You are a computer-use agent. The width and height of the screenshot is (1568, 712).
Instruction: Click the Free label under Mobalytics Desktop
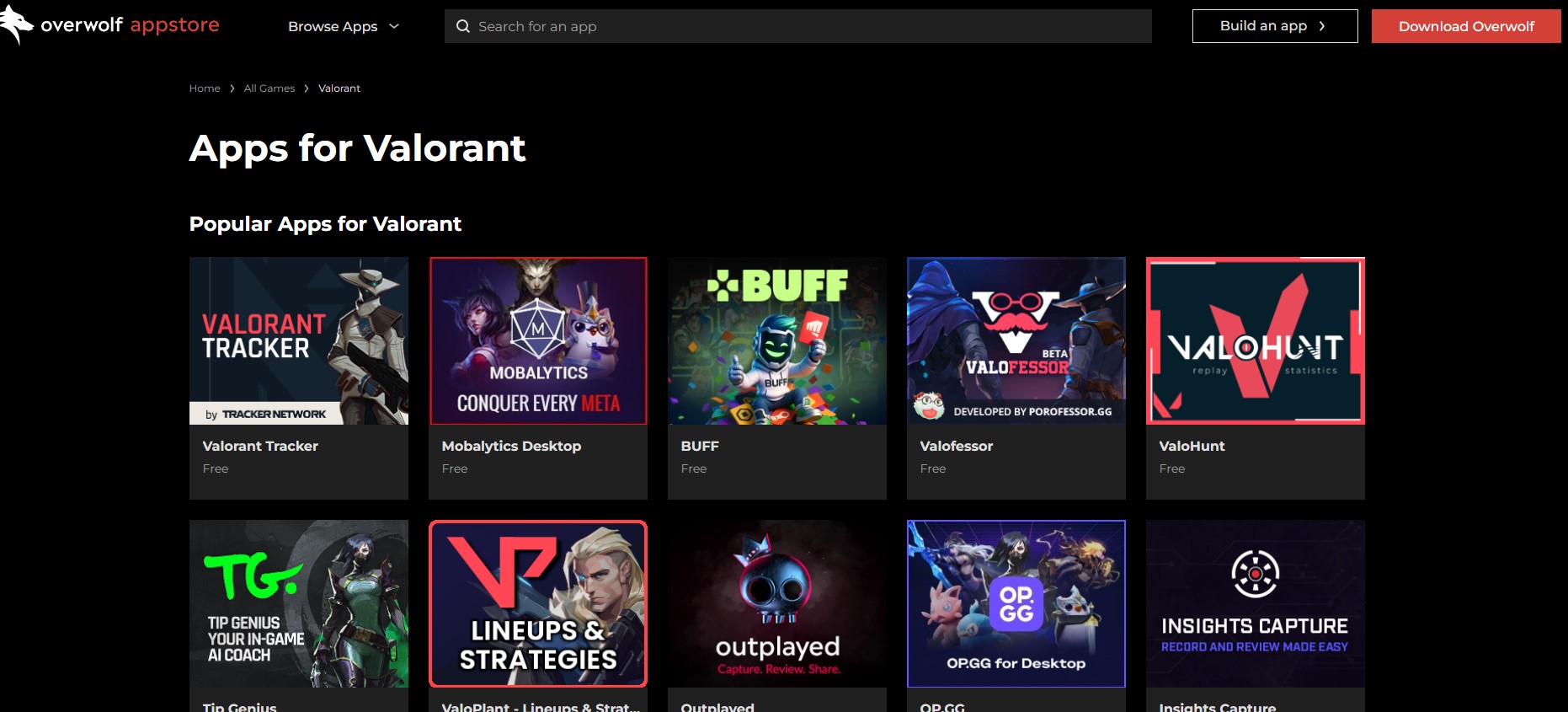tap(455, 468)
